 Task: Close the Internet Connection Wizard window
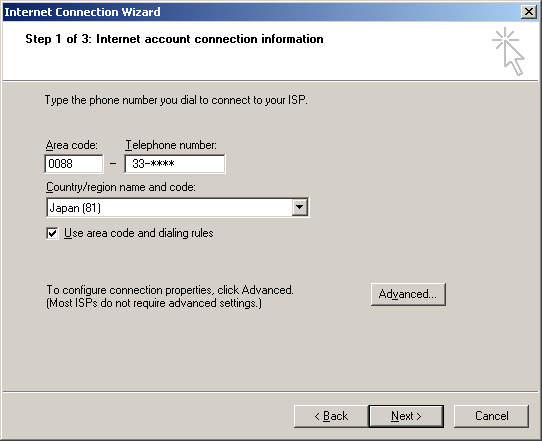(x=529, y=12)
